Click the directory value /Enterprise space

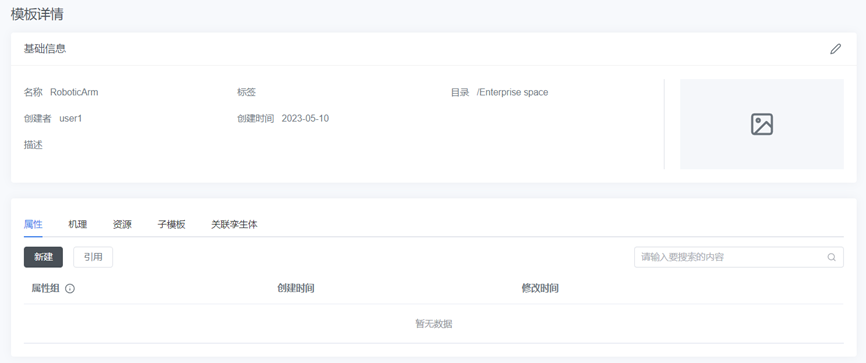[x=513, y=92]
